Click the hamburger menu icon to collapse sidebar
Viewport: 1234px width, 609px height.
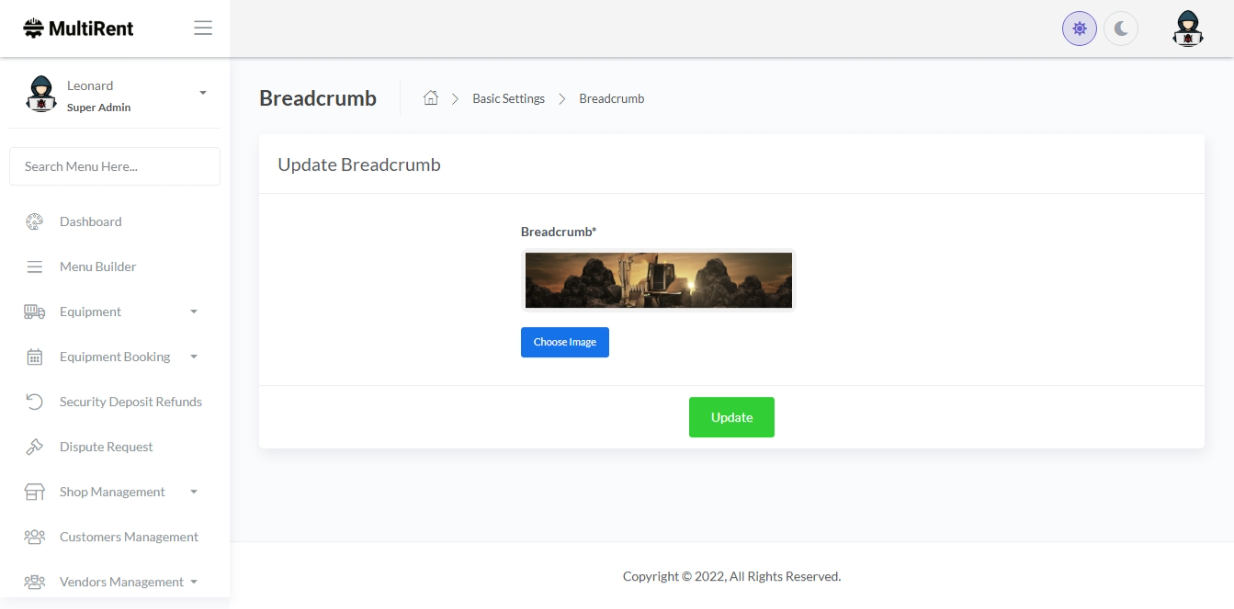point(203,28)
